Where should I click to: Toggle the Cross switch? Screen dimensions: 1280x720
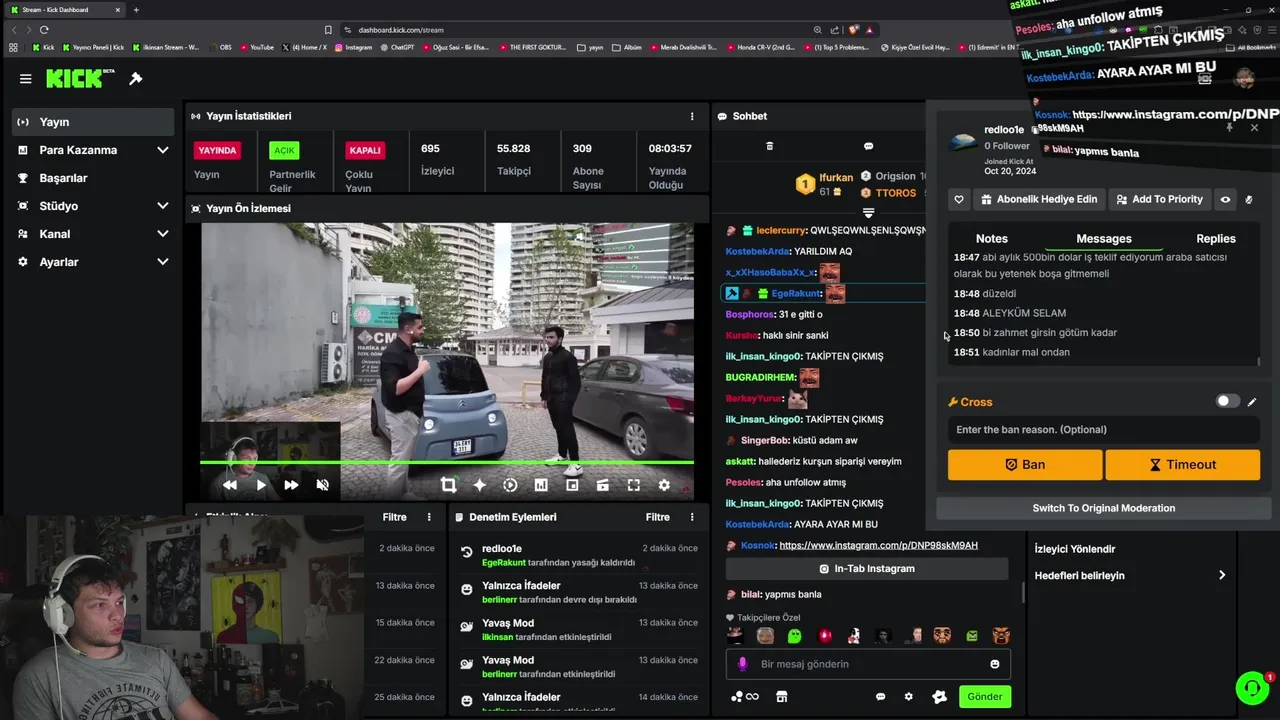click(x=1227, y=401)
